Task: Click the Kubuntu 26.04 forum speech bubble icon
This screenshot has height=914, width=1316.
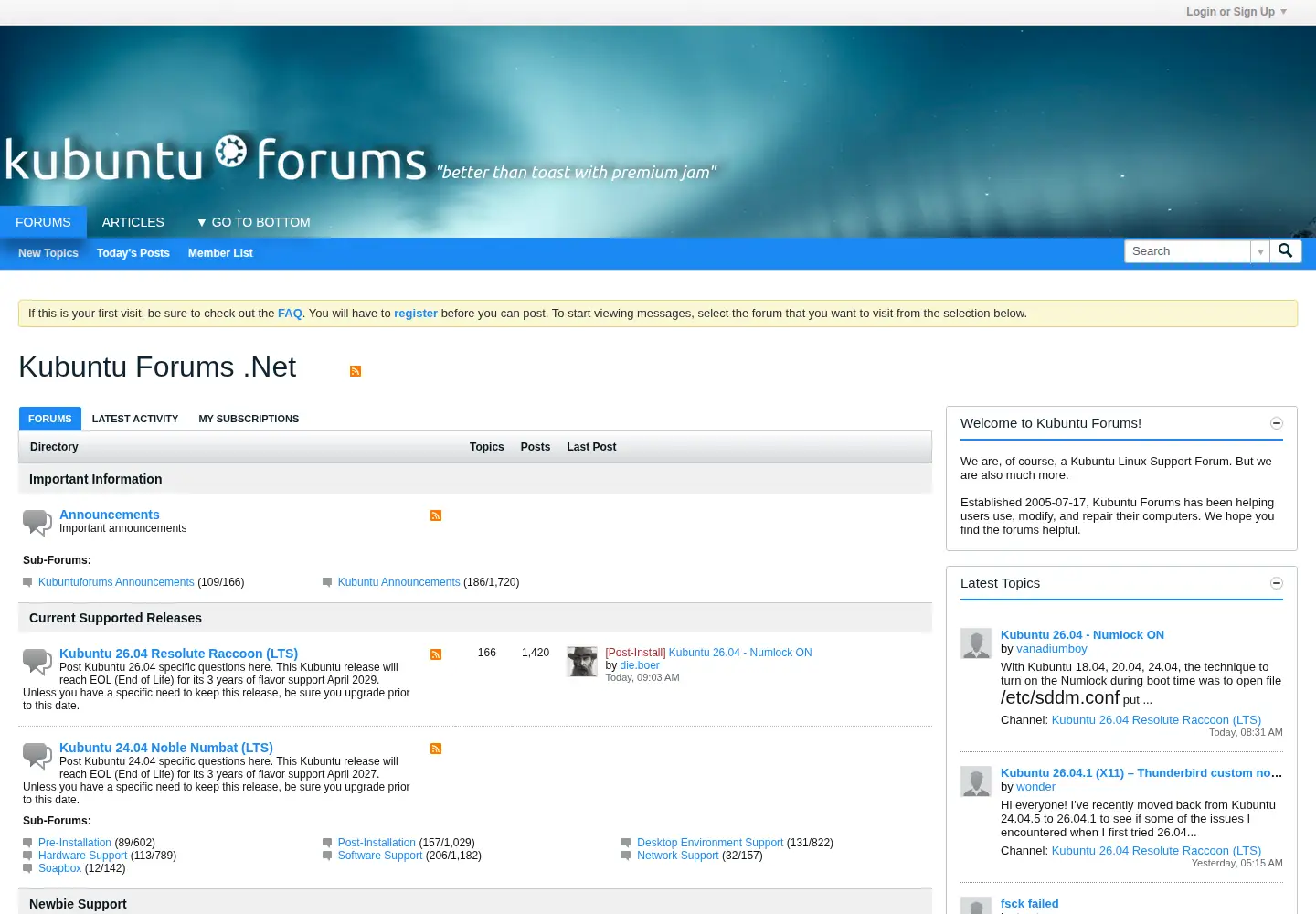Action: pos(37,662)
